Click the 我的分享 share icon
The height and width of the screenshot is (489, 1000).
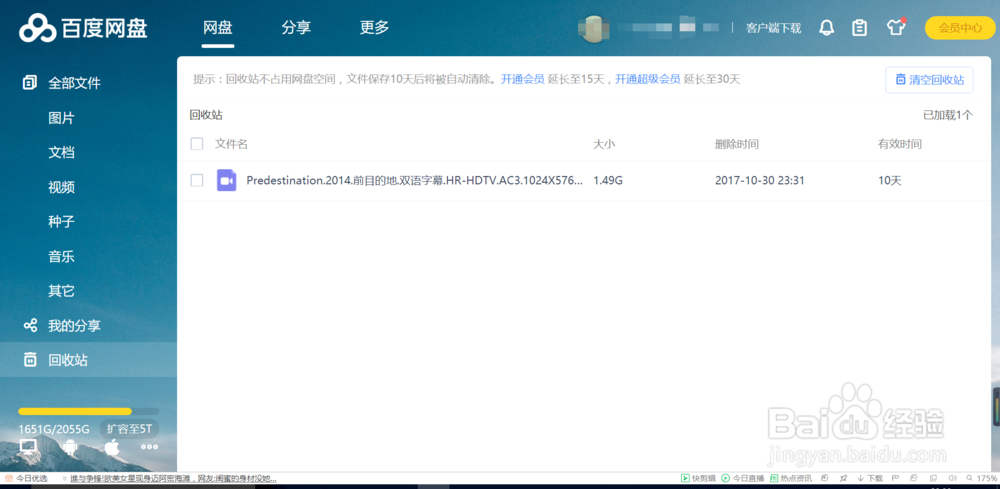30,326
